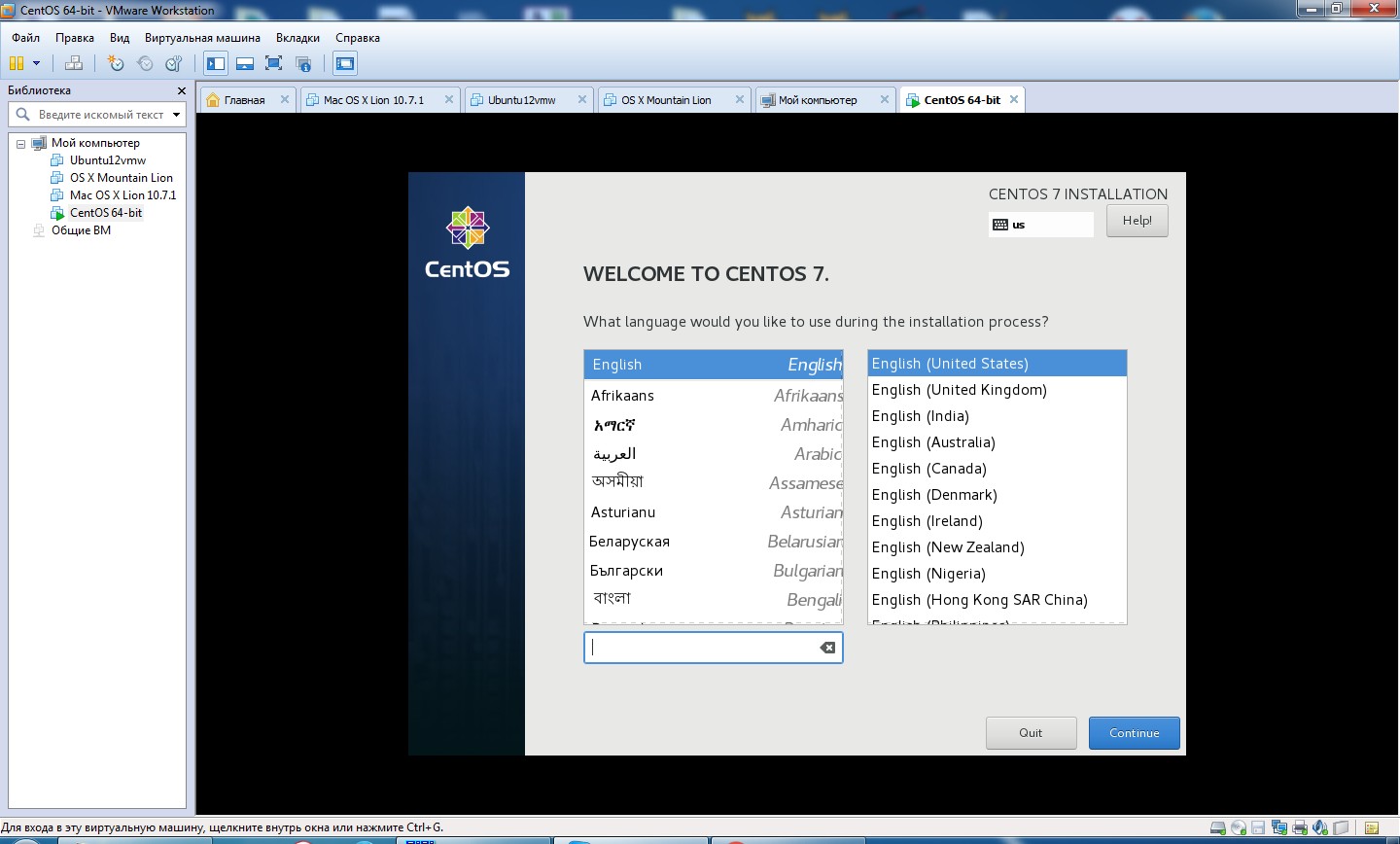Select Arabic in the language list

click(x=713, y=454)
